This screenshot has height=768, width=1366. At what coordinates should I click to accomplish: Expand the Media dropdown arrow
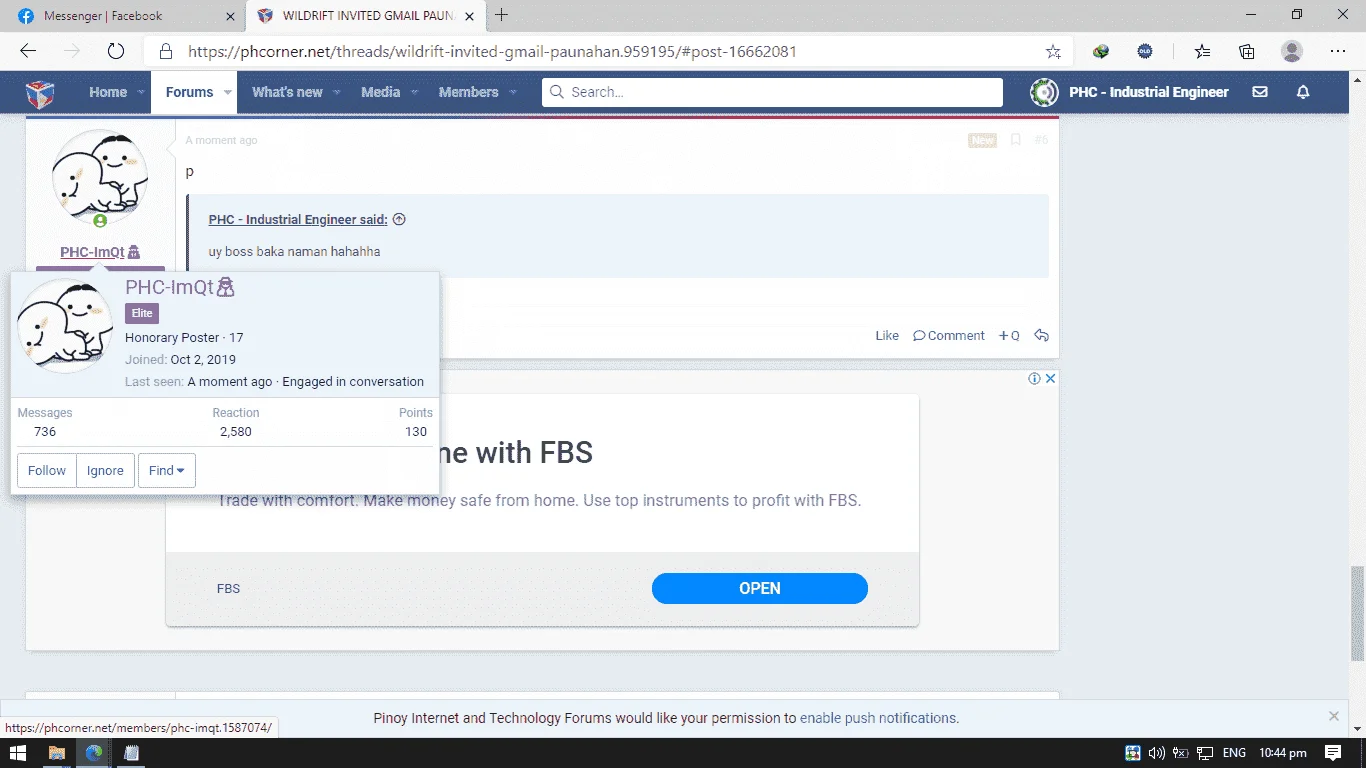[x=414, y=92]
